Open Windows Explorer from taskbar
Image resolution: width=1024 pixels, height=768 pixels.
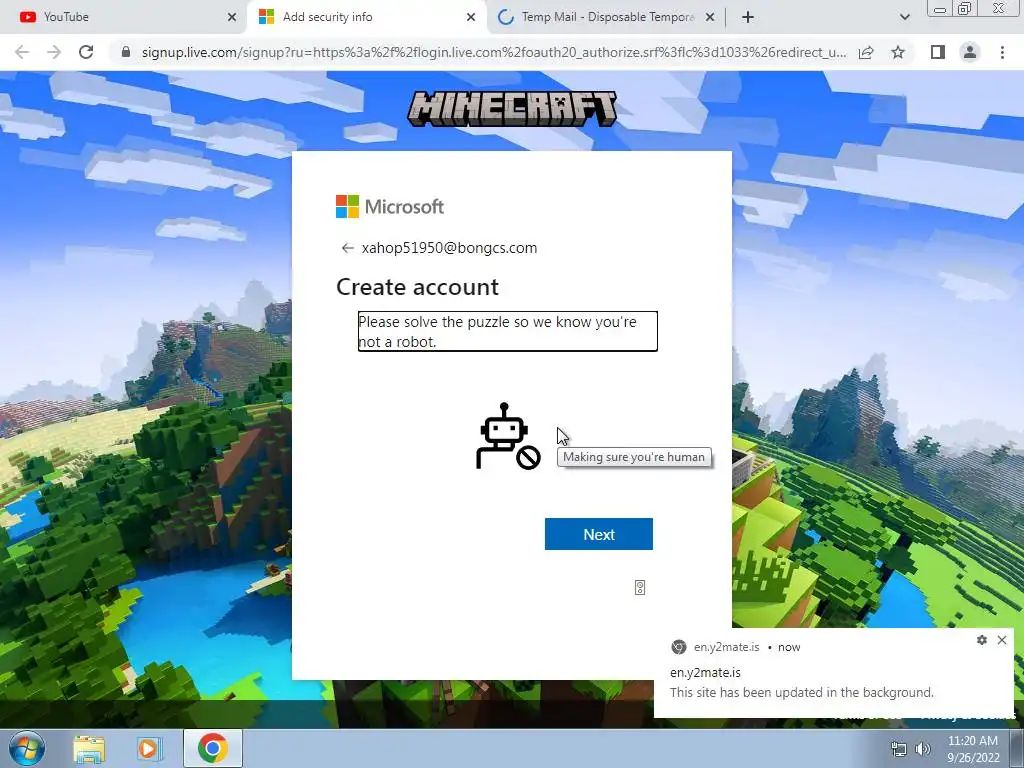pos(89,748)
